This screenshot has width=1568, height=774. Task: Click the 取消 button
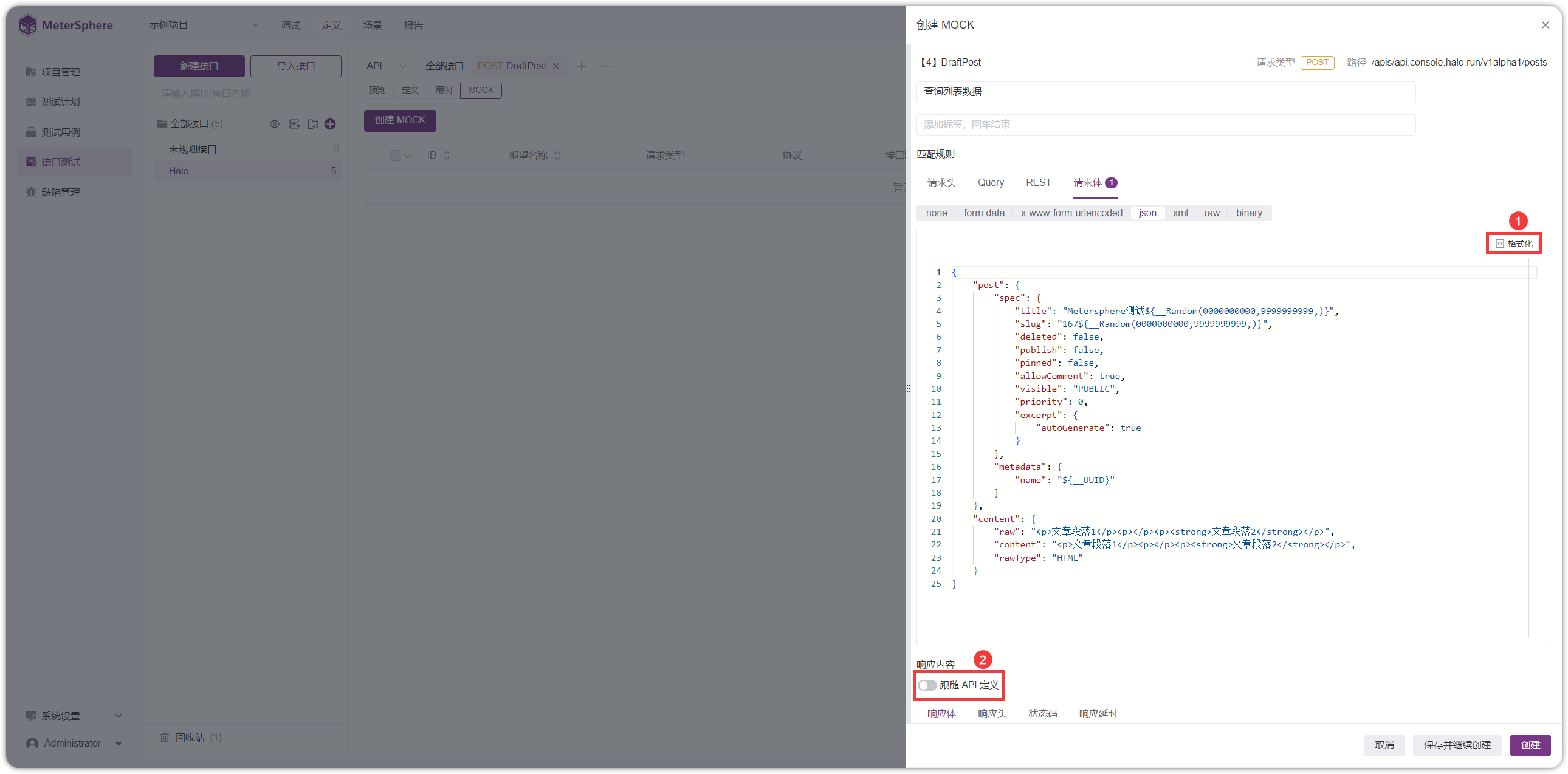pos(1384,745)
